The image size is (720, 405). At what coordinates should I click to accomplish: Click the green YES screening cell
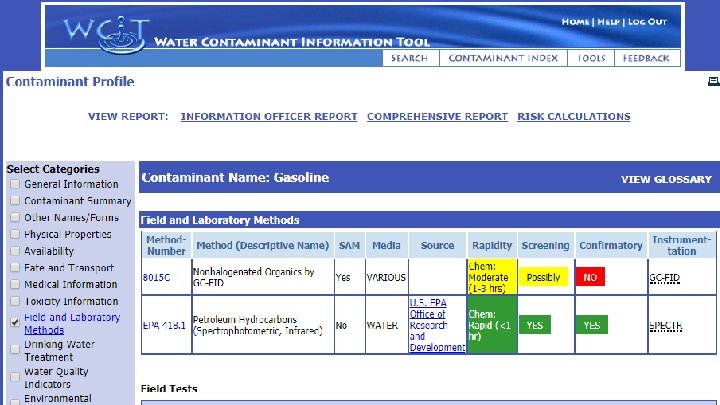535,325
